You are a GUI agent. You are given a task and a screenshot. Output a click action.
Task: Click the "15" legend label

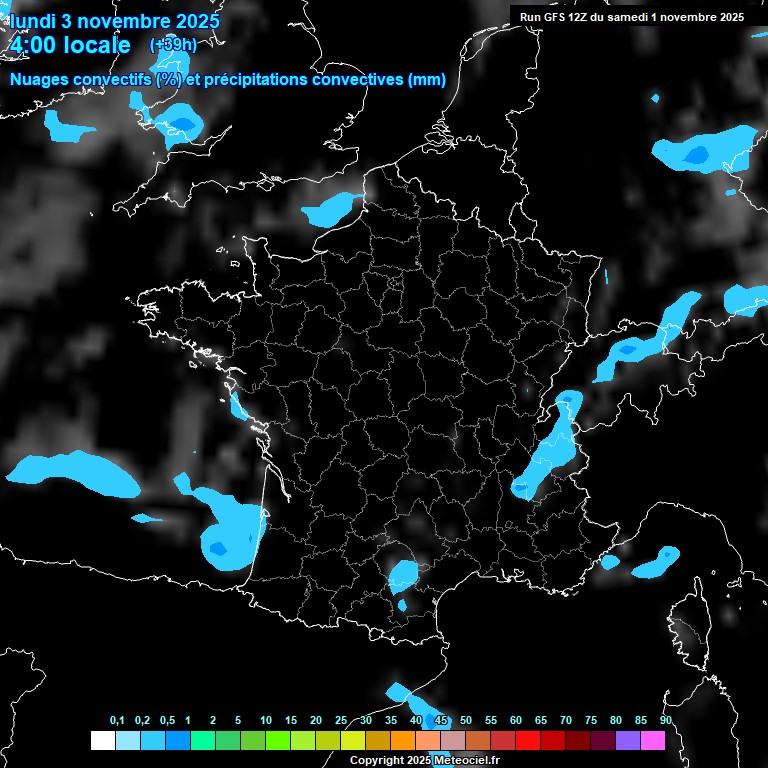pos(291,720)
